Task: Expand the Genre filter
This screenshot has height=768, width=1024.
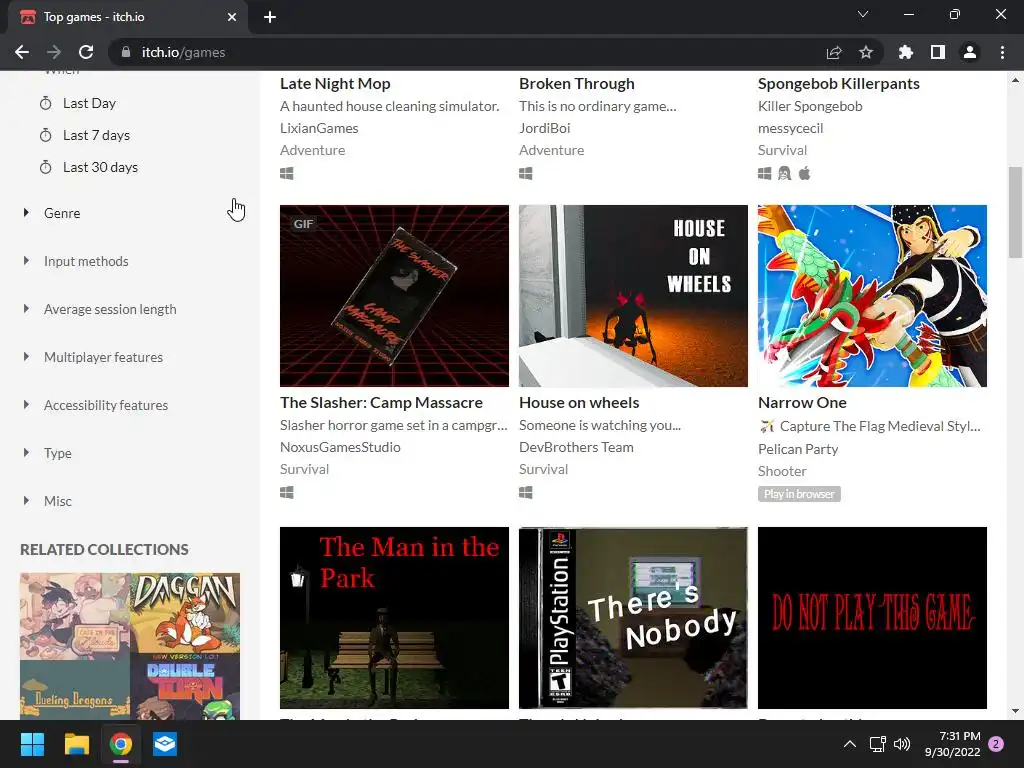Action: pos(62,213)
